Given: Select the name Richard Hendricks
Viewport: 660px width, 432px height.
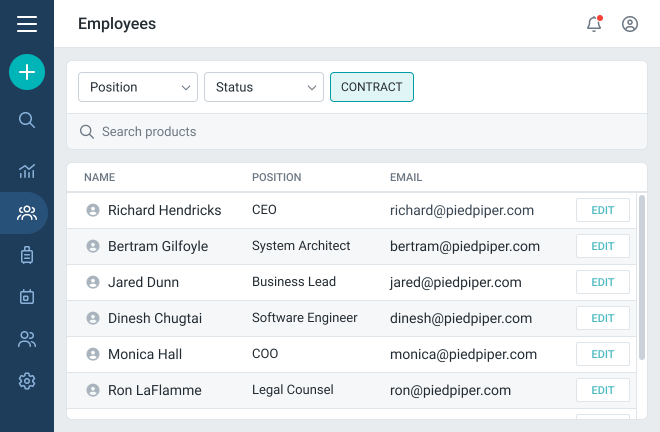Looking at the screenshot, I should point(165,210).
